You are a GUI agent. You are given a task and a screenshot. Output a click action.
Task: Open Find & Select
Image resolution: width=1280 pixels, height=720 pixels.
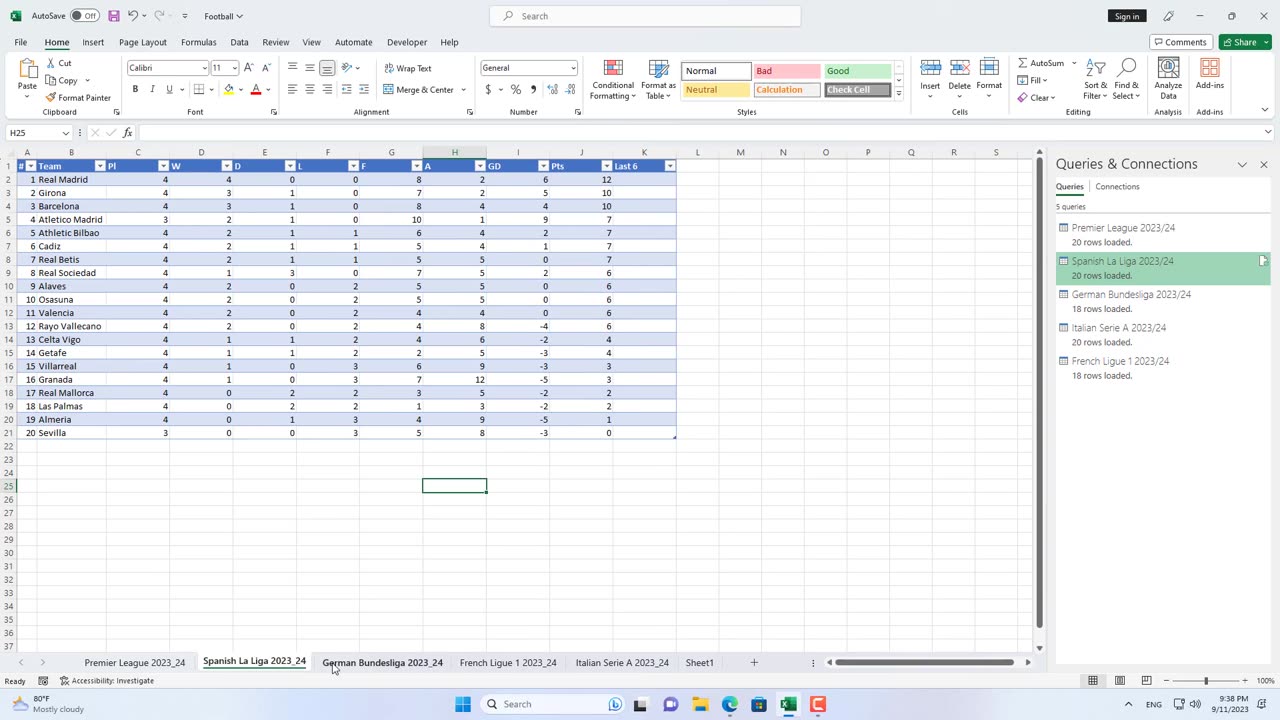point(1127,79)
